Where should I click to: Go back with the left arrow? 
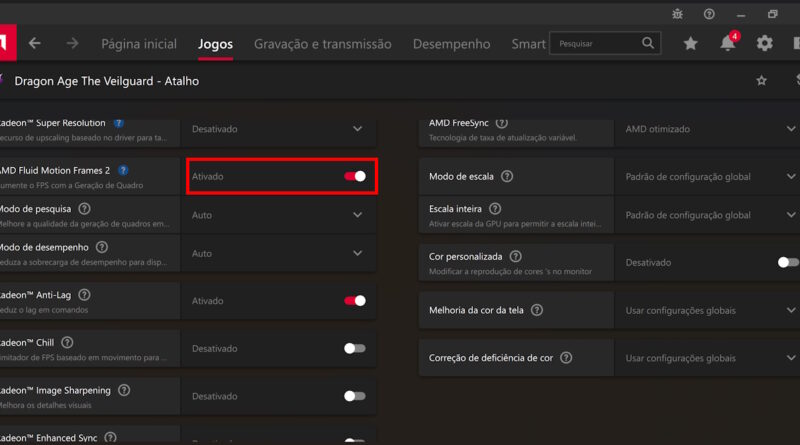(x=34, y=43)
